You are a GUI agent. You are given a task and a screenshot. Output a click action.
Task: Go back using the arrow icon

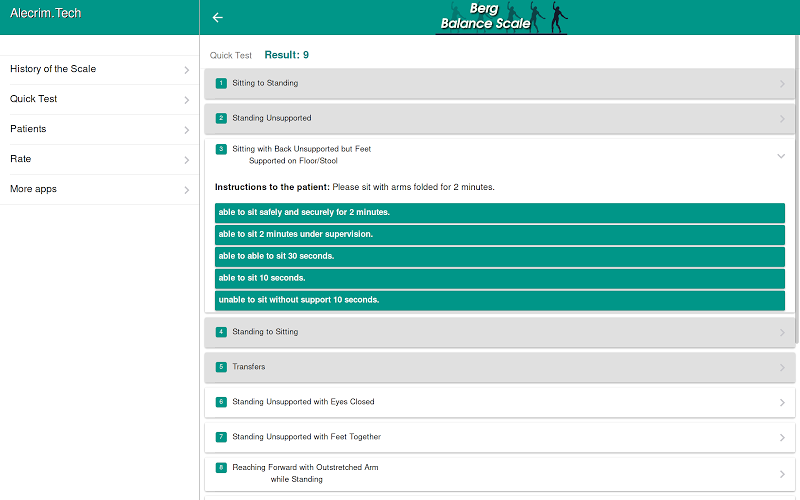pos(218,17)
